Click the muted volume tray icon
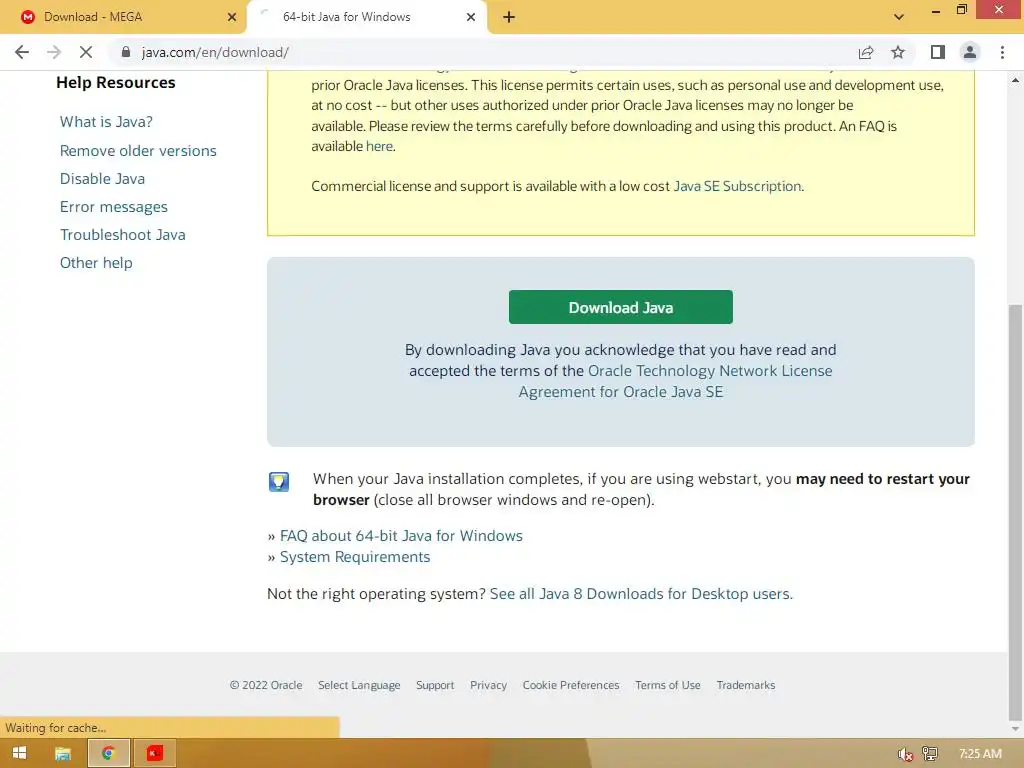1024x768 pixels. (x=904, y=754)
